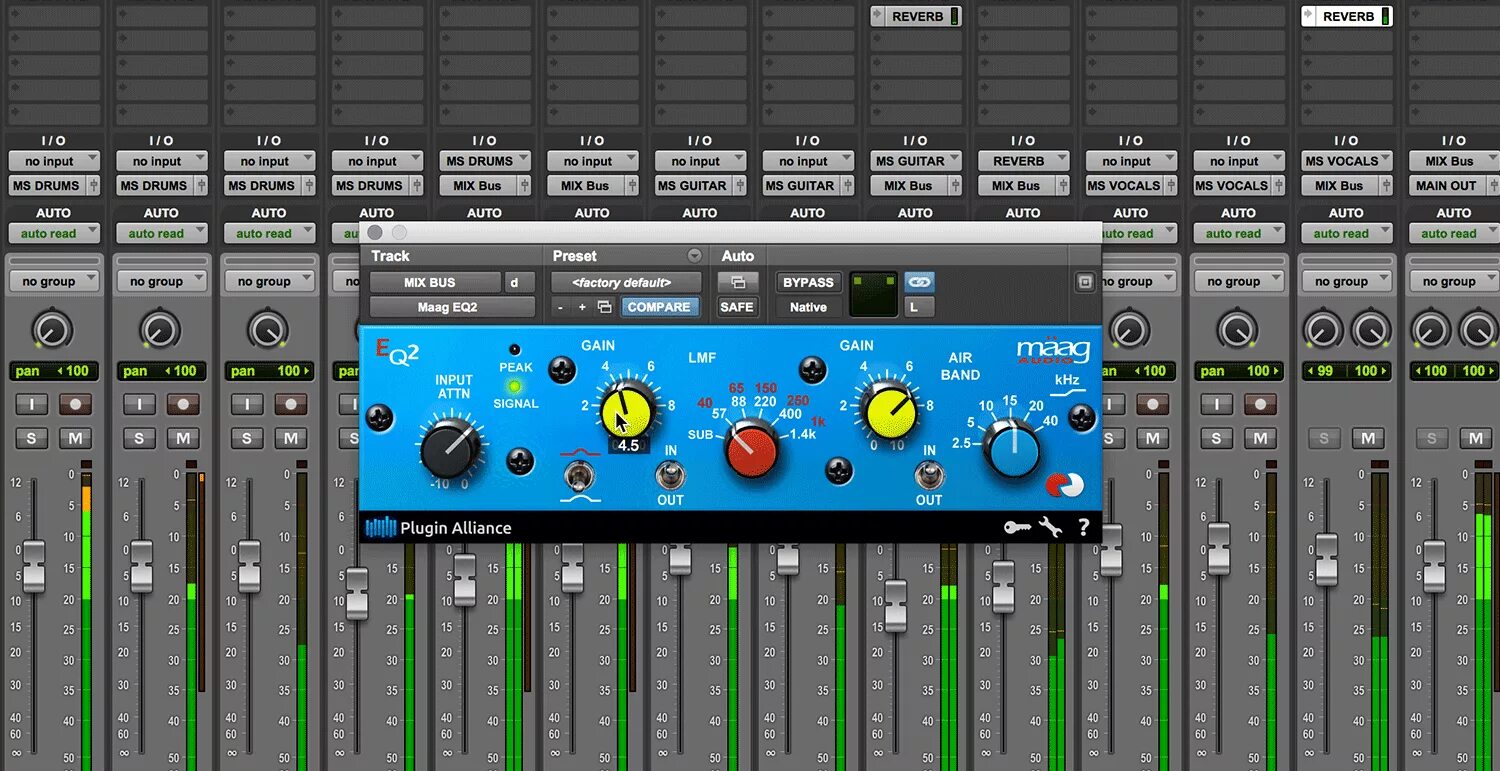Click the pan knob on the leftmost channel
This screenshot has height=771, width=1500.
point(53,330)
